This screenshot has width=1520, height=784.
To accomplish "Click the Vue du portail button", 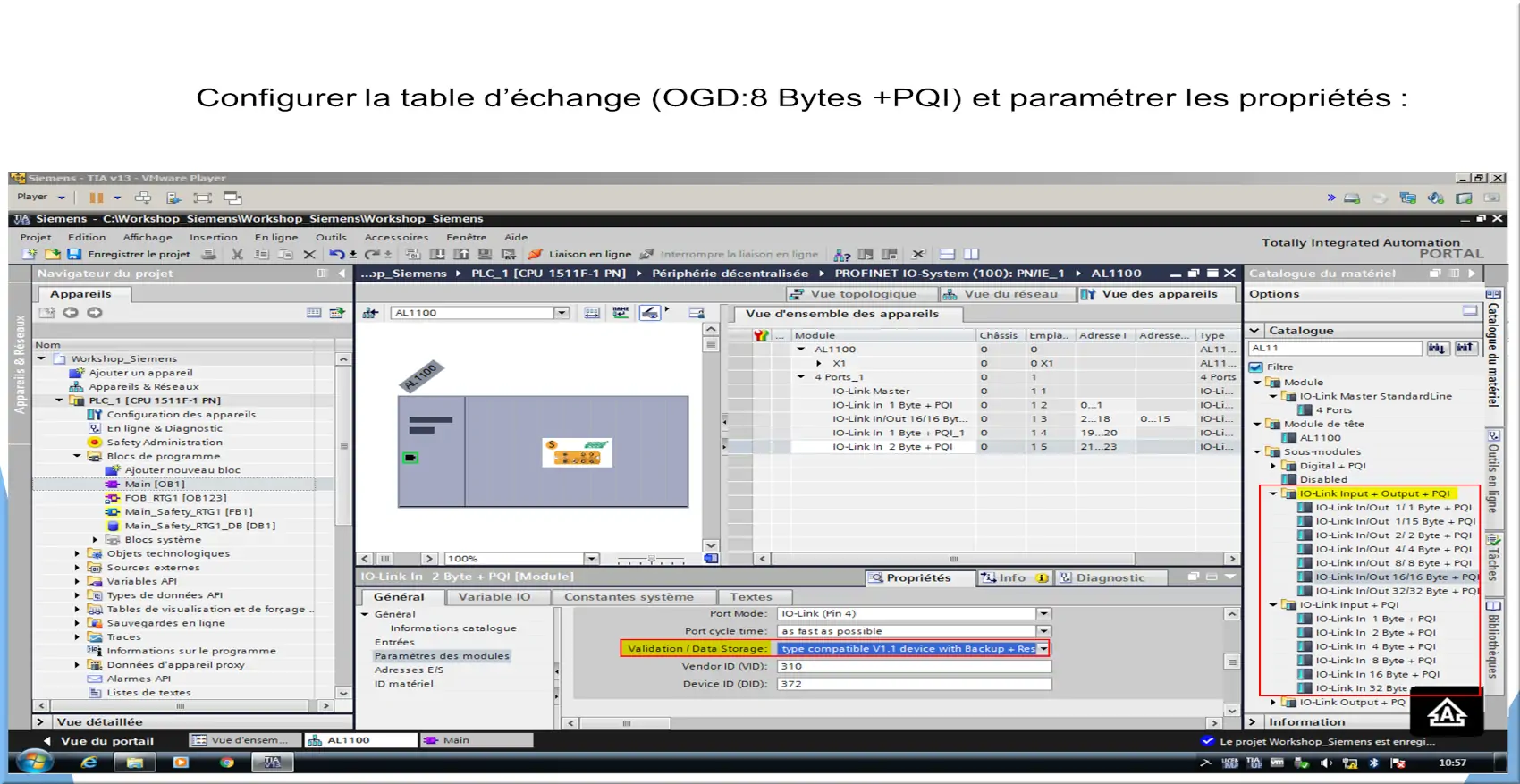I will point(99,741).
